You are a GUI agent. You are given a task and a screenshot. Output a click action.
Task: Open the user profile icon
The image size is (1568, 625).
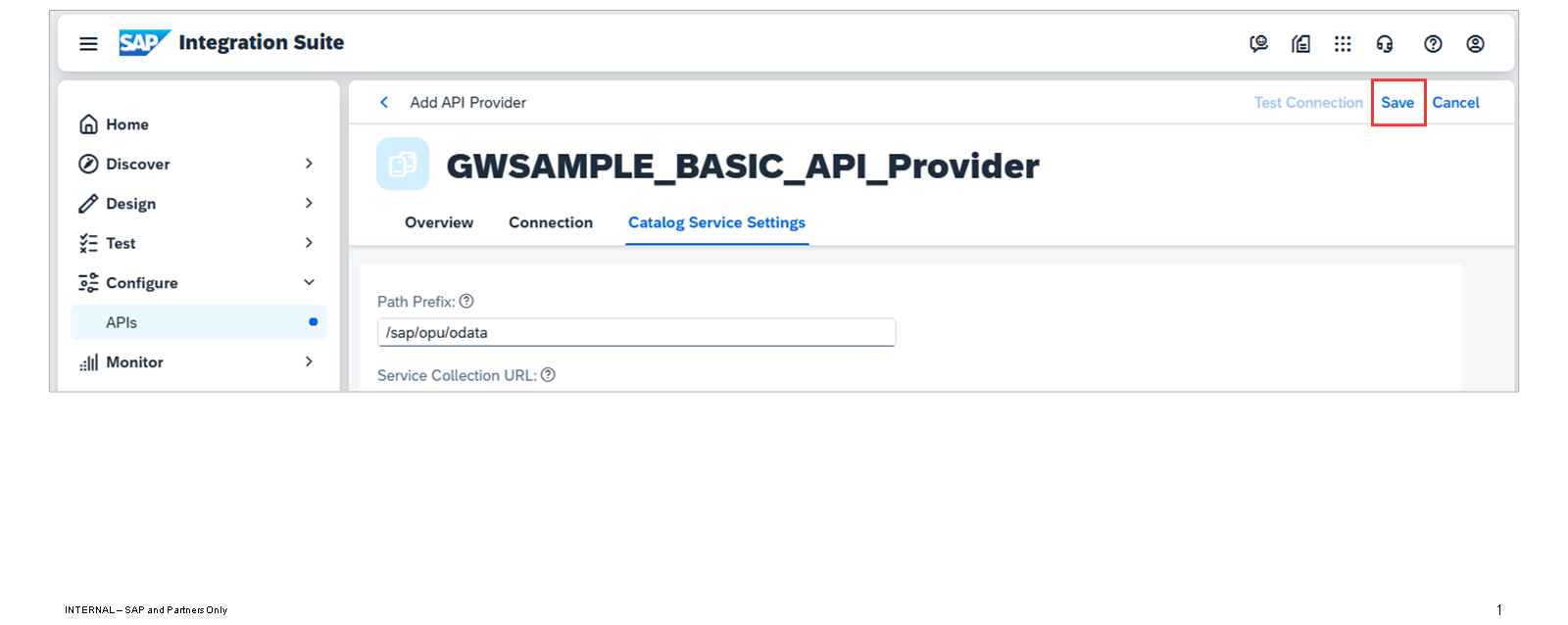click(1475, 44)
